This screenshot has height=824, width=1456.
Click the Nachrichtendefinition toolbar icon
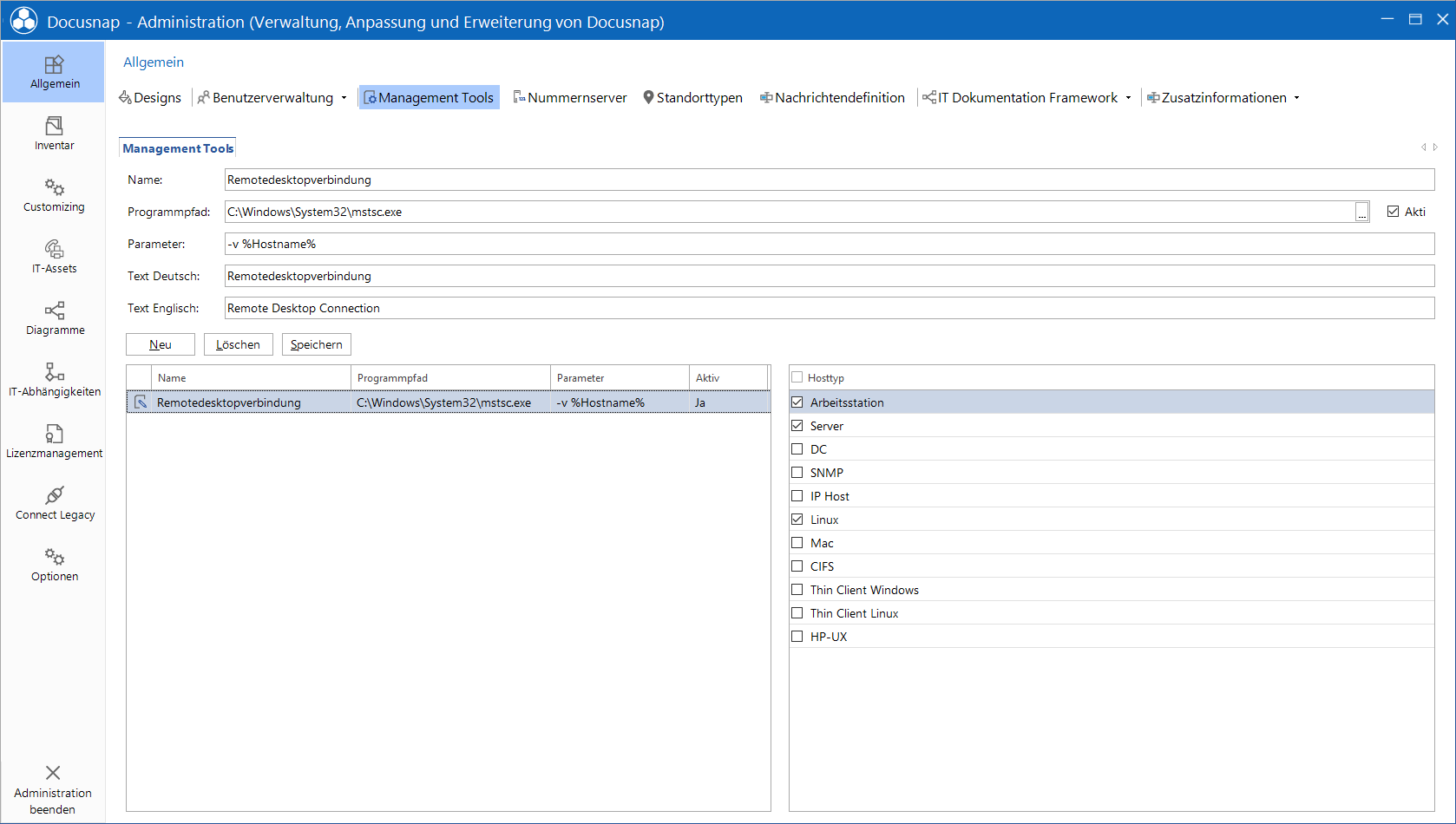(766, 97)
